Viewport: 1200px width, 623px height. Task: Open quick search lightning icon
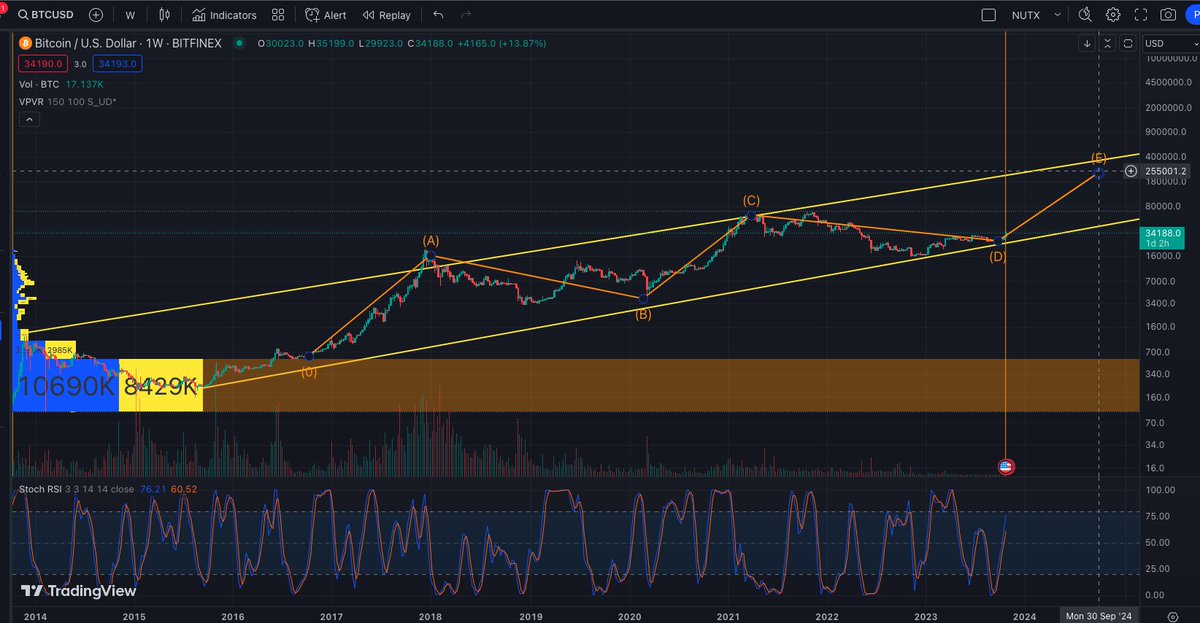pos(1086,15)
